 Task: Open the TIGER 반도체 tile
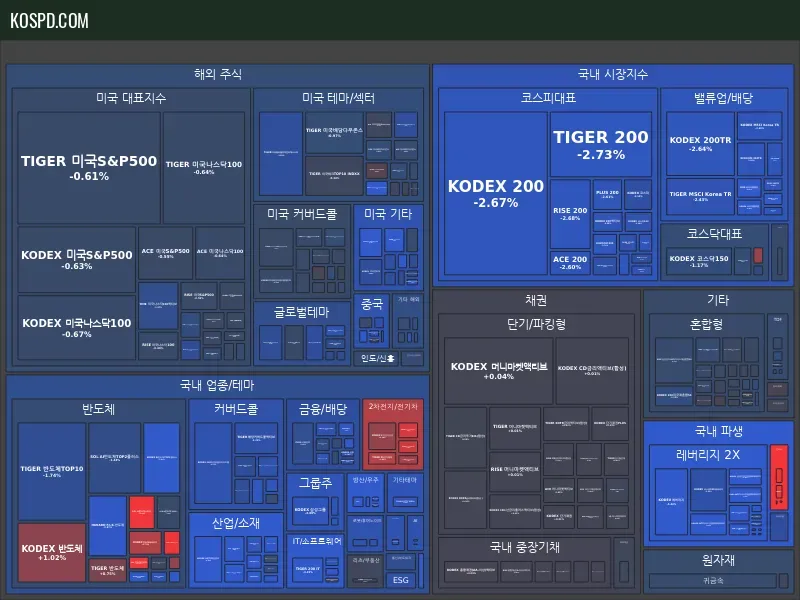click(x=107, y=570)
